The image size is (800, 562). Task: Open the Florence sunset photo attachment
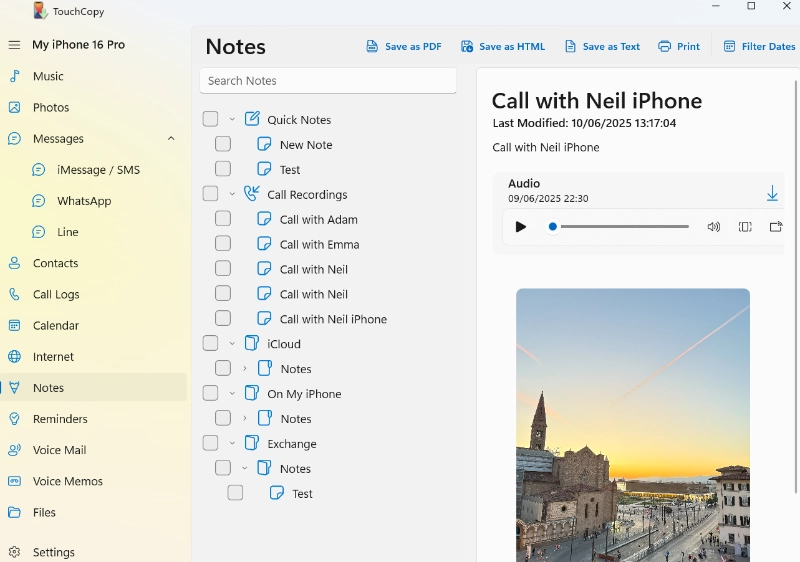coord(633,425)
